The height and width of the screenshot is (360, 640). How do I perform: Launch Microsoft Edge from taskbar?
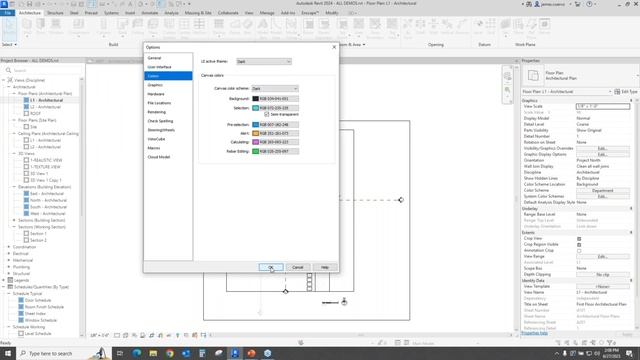[136, 353]
